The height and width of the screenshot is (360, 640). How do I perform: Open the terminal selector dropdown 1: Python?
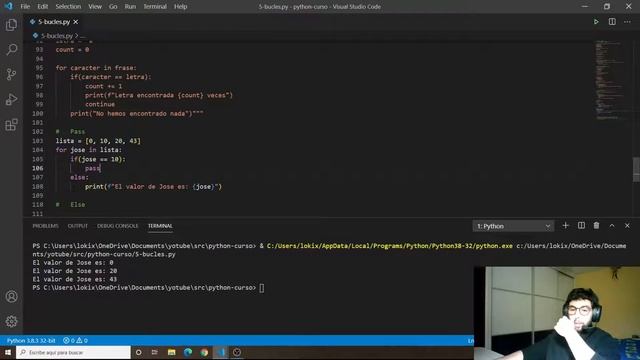(x=513, y=226)
